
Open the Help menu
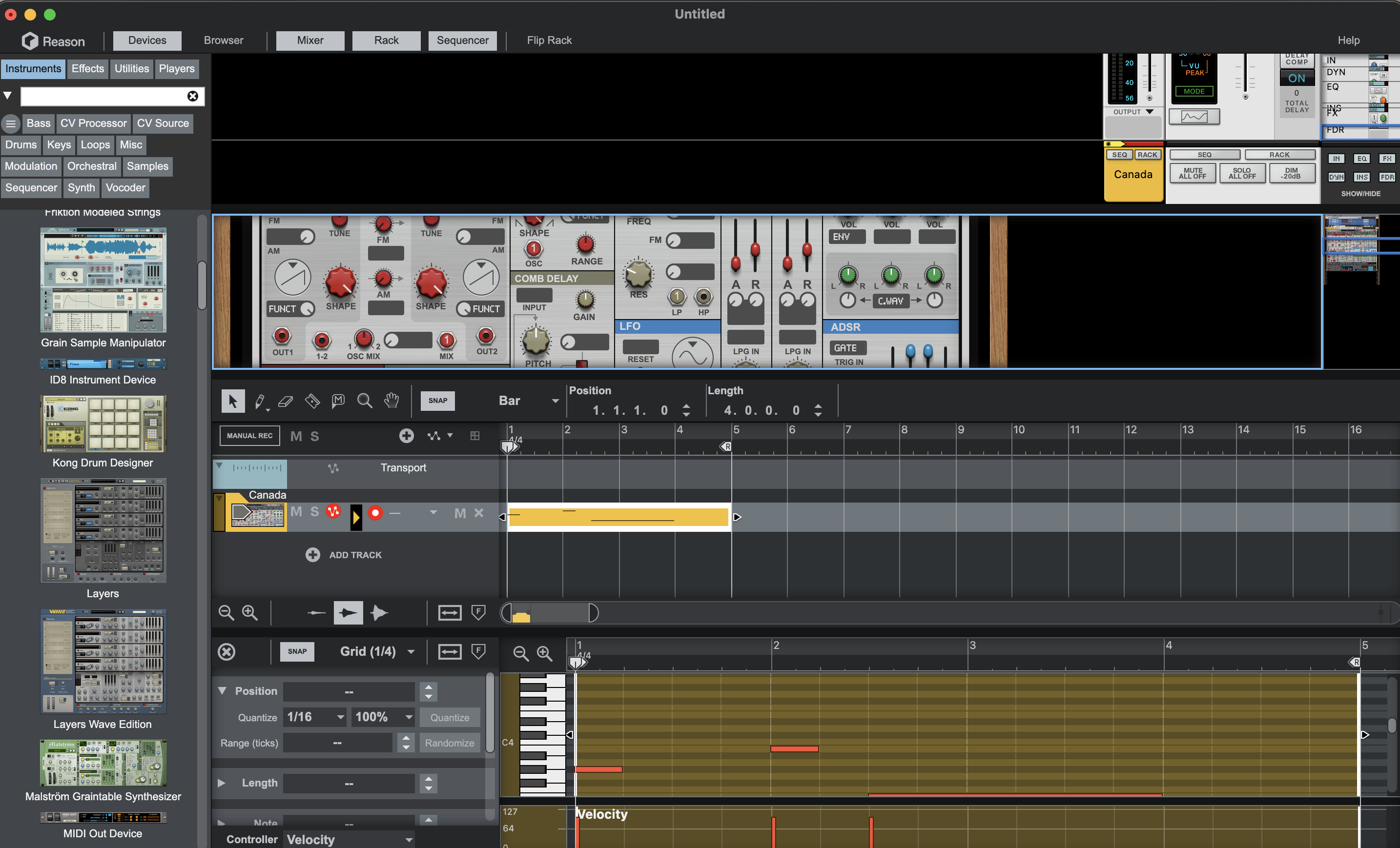pos(1348,40)
